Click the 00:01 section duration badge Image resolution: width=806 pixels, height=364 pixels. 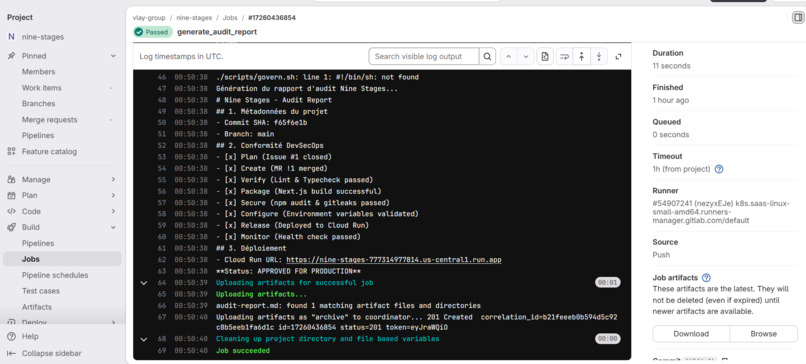pos(608,282)
